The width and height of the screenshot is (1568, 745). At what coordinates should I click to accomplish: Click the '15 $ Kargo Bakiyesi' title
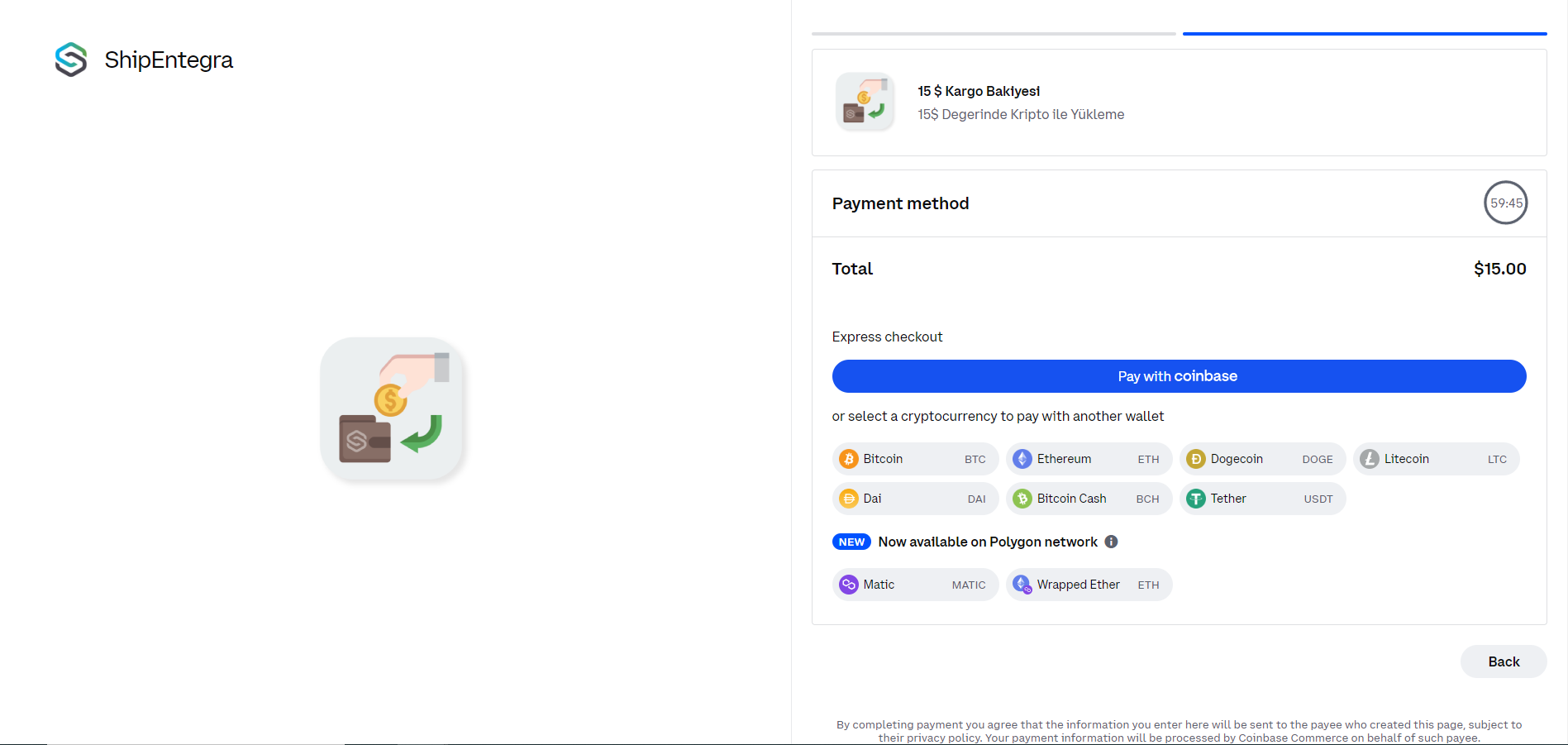[979, 91]
